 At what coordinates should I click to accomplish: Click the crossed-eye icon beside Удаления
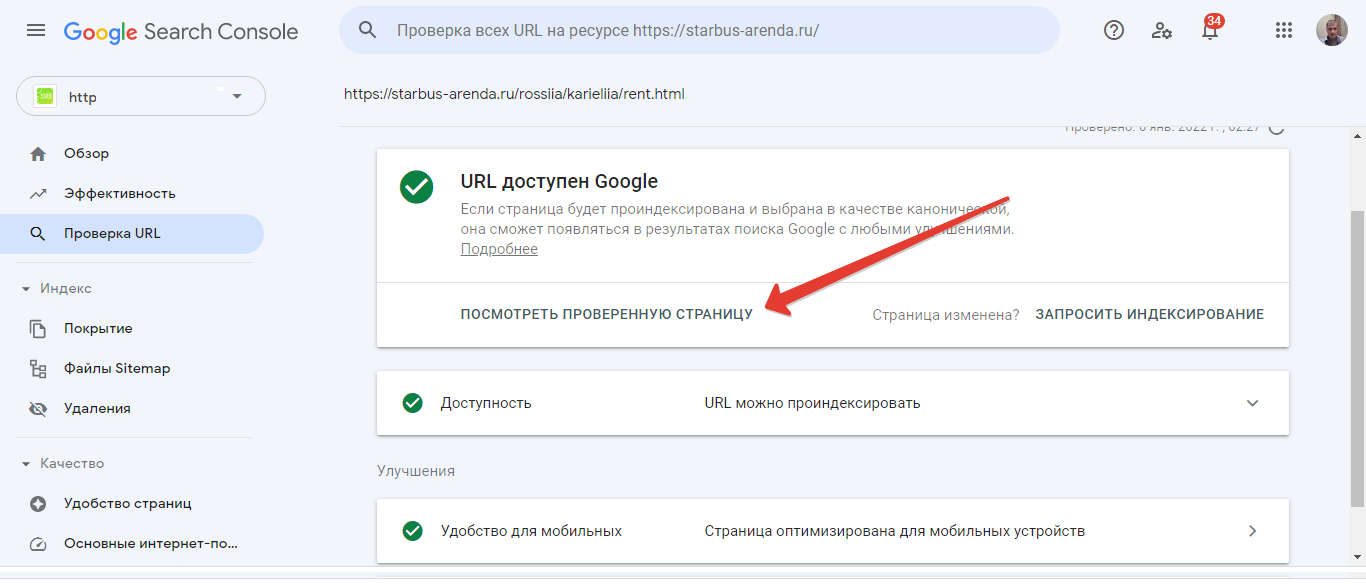click(x=38, y=409)
